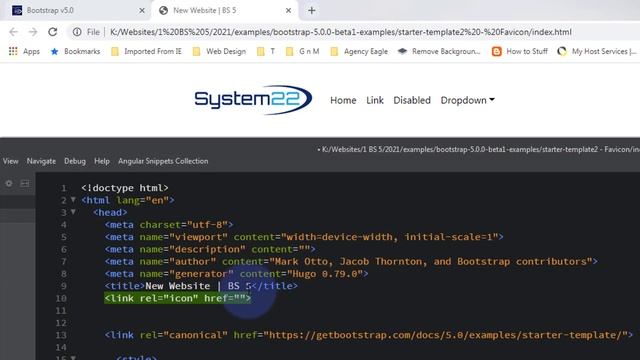The width and height of the screenshot is (640, 360).
Task: Open the editor View menu
Action: pos(11,161)
